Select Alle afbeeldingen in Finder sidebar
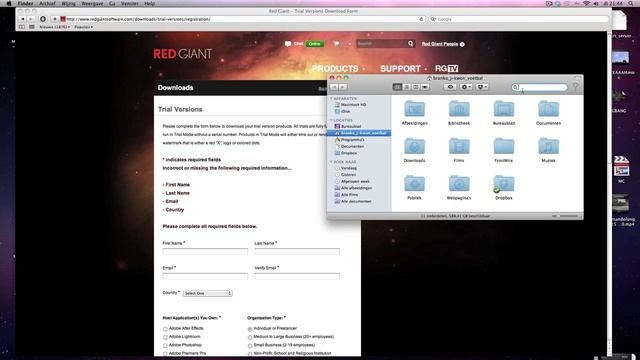Image resolution: width=640 pixels, height=360 pixels. click(356, 188)
